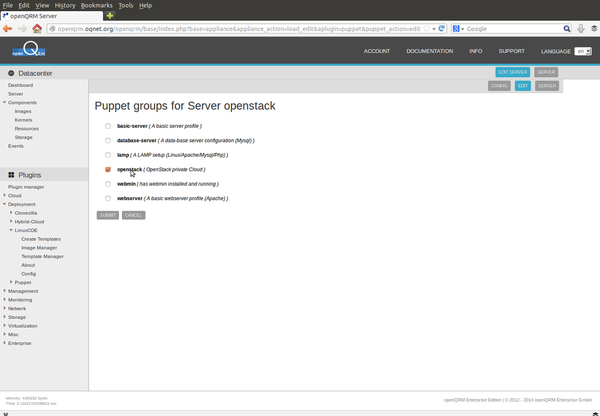Open the Bookmarks menu
The width and height of the screenshot is (600, 416).
tap(96, 5)
